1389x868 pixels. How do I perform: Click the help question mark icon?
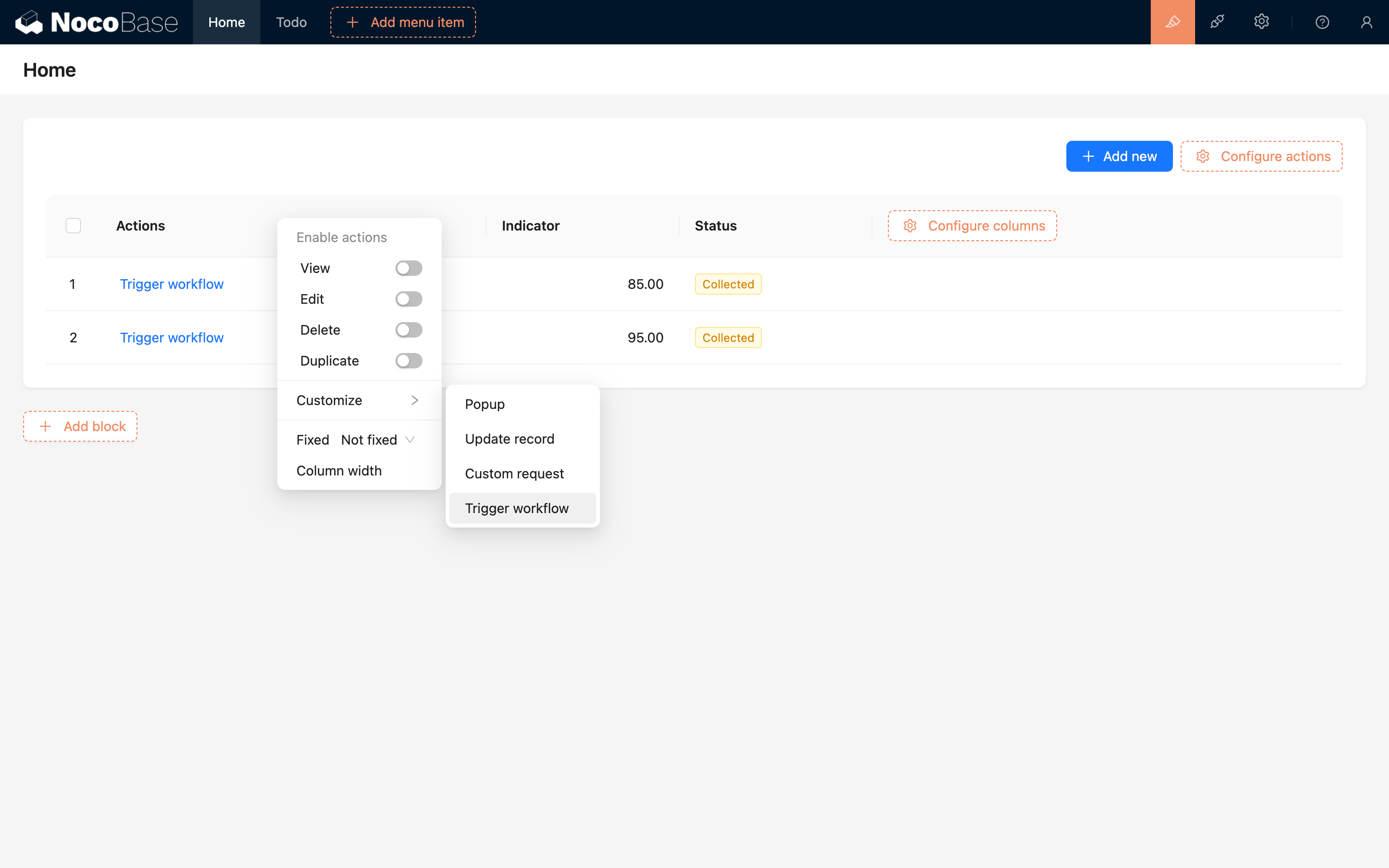point(1322,22)
